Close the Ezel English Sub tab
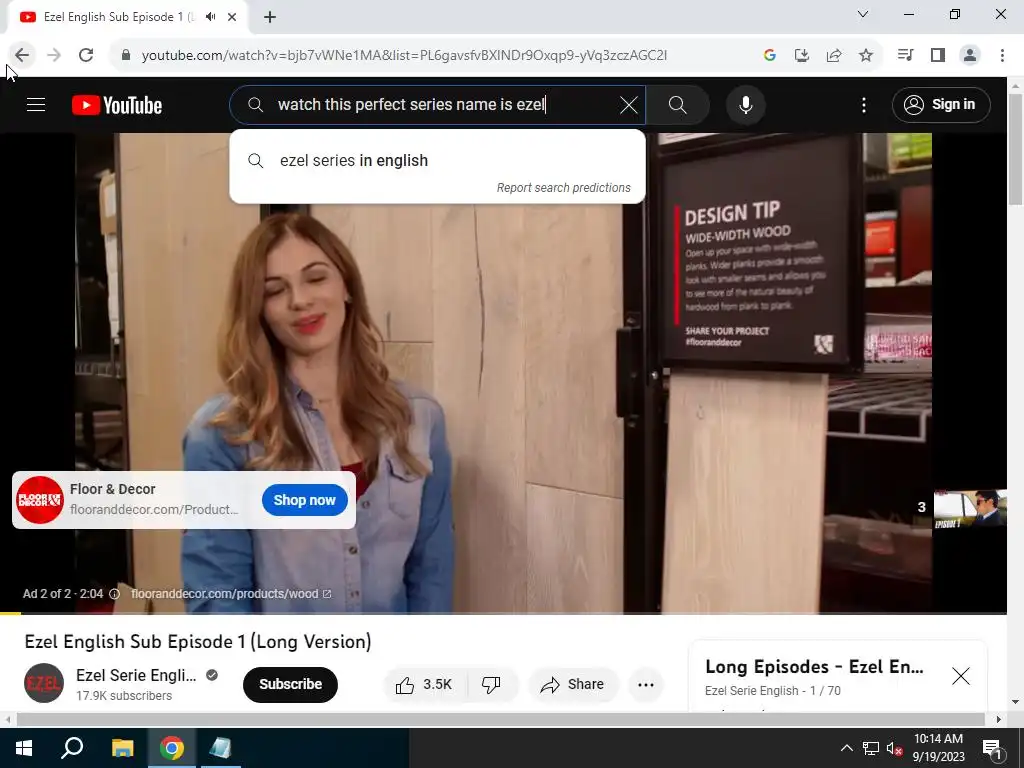 [x=232, y=17]
